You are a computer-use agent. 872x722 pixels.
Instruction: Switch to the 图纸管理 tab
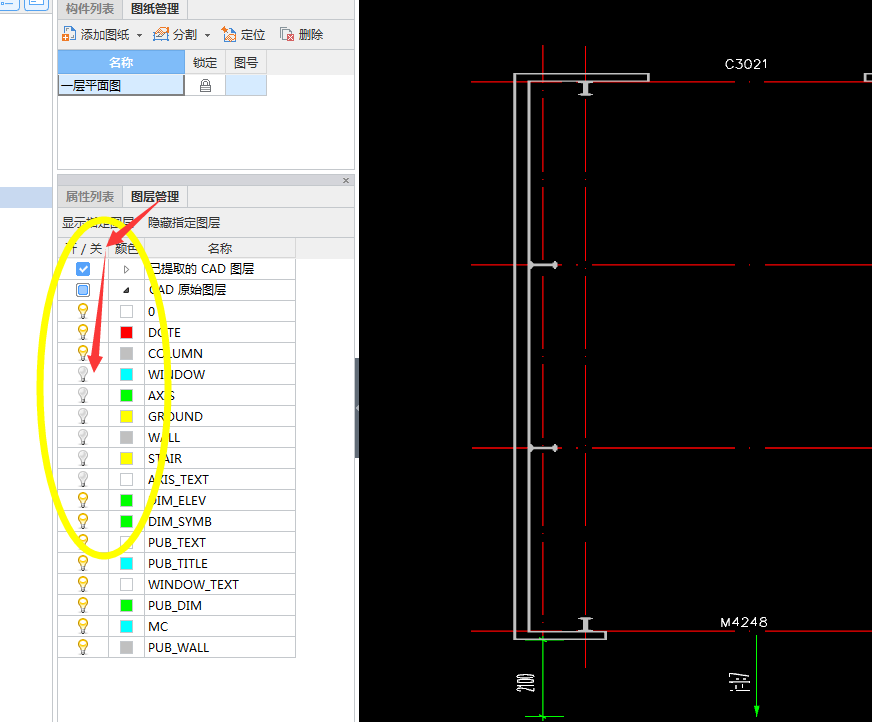point(155,9)
